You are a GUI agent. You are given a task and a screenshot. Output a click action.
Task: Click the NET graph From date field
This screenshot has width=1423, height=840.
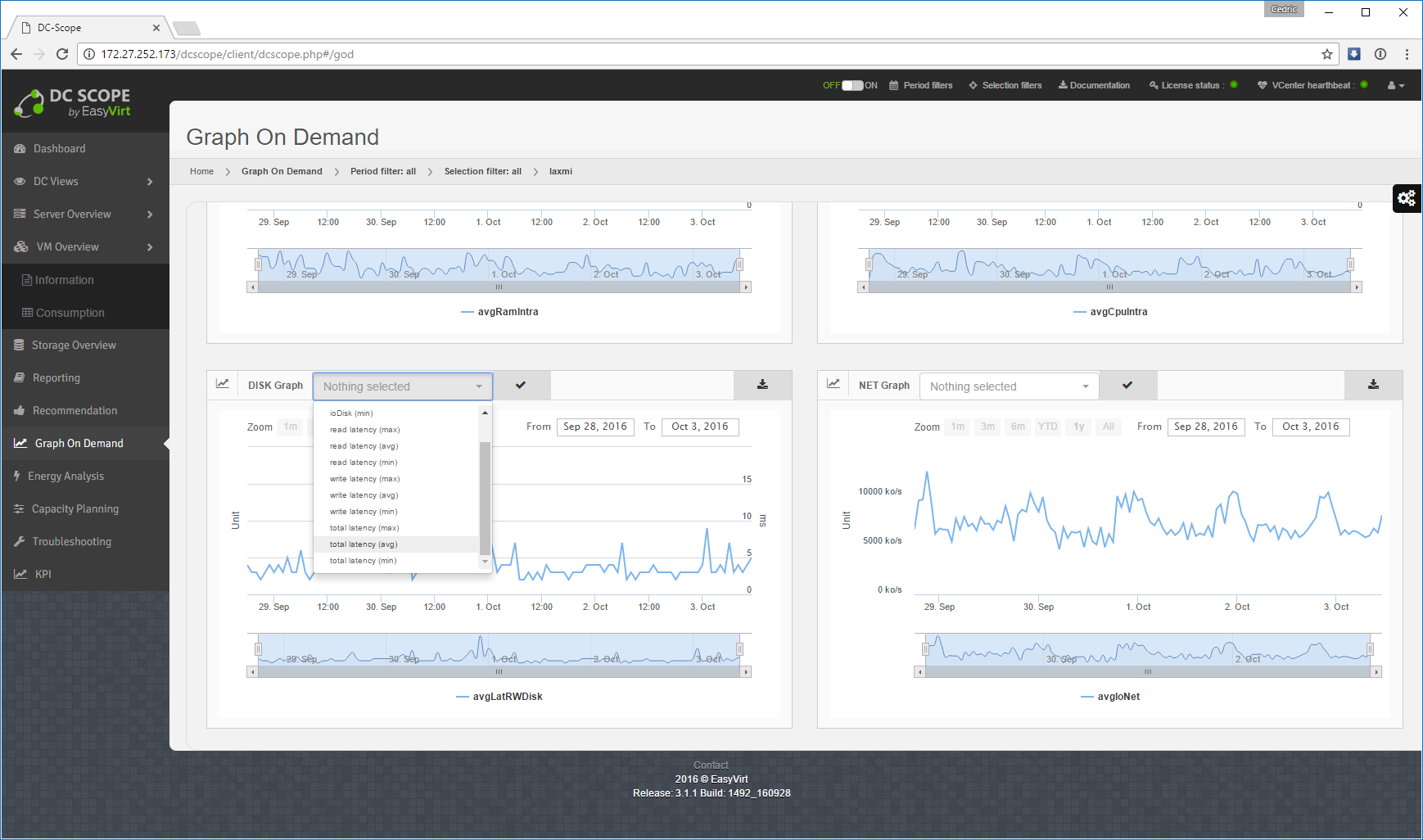point(1205,427)
